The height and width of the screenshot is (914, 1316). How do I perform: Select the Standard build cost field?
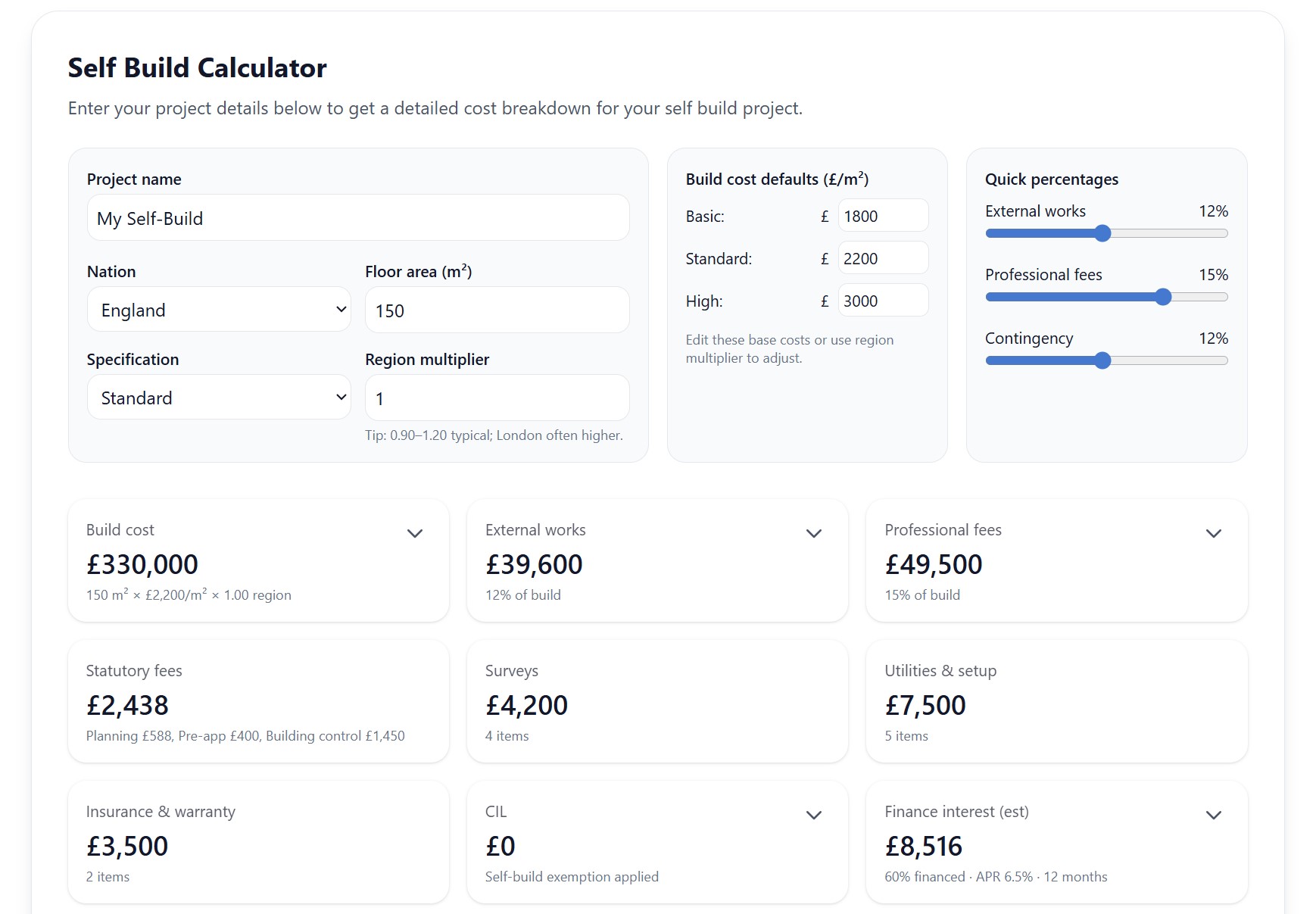click(882, 257)
